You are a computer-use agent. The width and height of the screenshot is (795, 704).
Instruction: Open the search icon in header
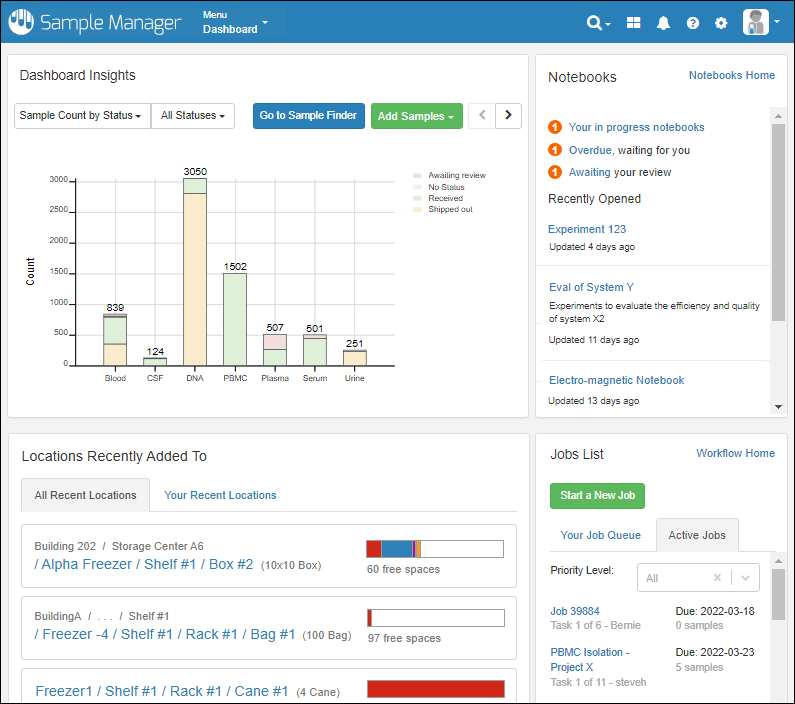[597, 23]
